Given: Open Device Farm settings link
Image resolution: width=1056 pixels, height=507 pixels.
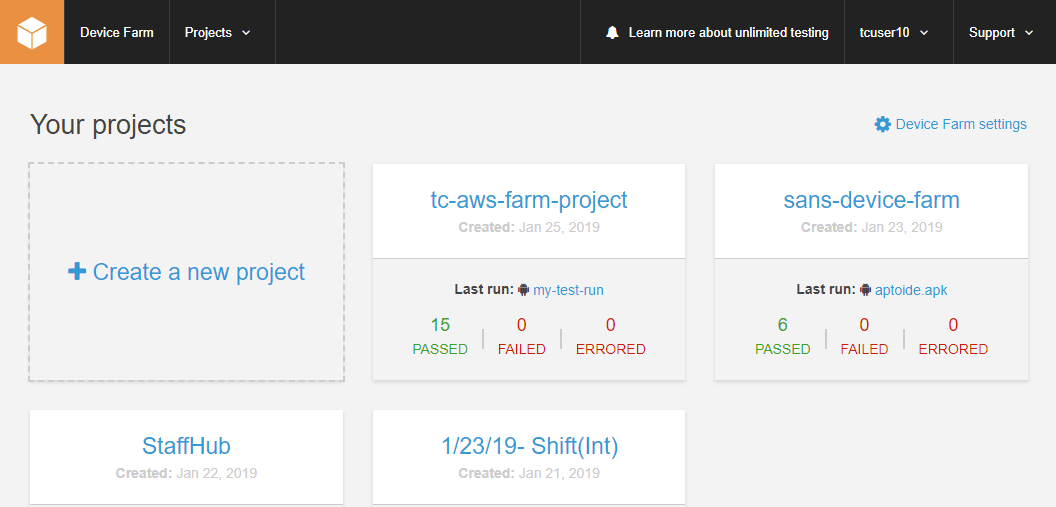Looking at the screenshot, I should pos(961,124).
